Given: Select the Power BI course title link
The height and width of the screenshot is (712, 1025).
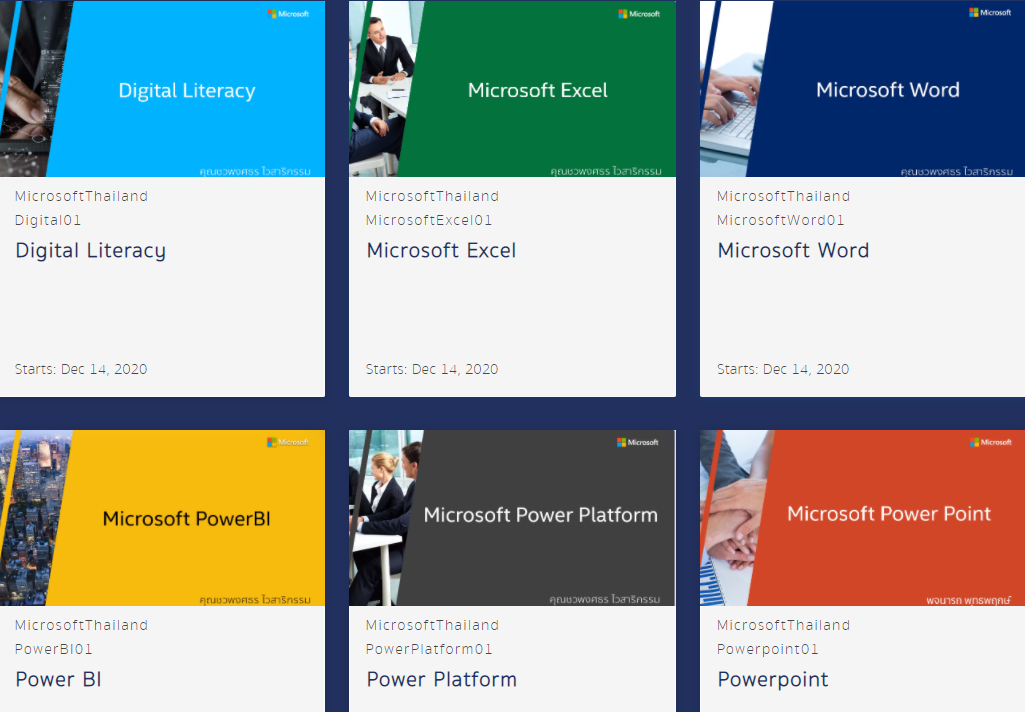Looking at the screenshot, I should [58, 680].
